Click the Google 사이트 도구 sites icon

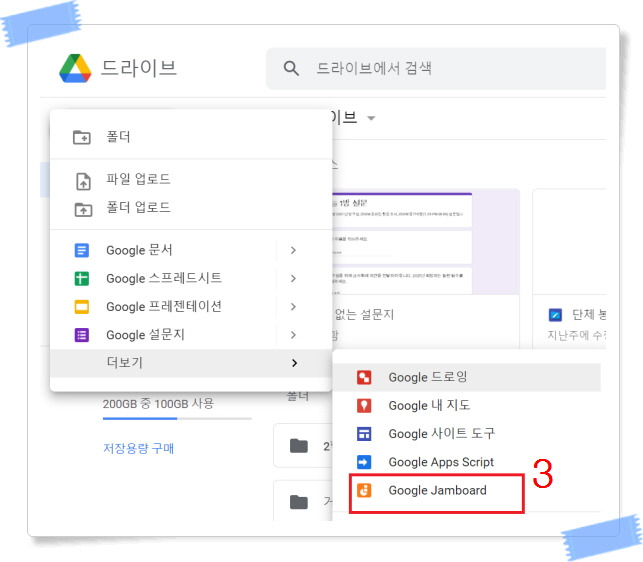[364, 434]
